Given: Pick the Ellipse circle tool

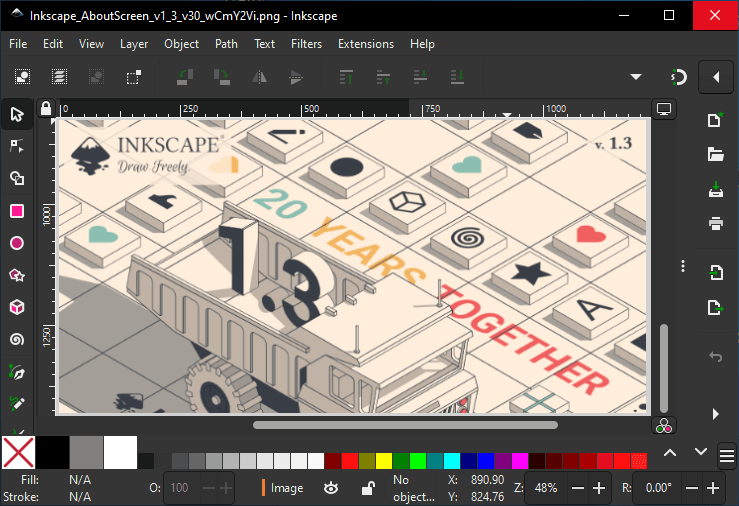Looking at the screenshot, I should pyautogui.click(x=16, y=243).
